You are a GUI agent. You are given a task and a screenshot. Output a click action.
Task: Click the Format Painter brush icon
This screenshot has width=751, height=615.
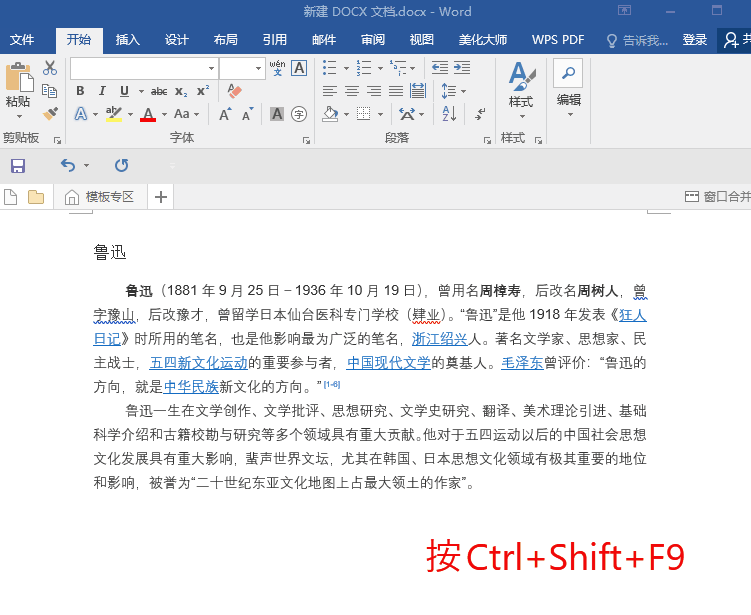pyautogui.click(x=50, y=113)
